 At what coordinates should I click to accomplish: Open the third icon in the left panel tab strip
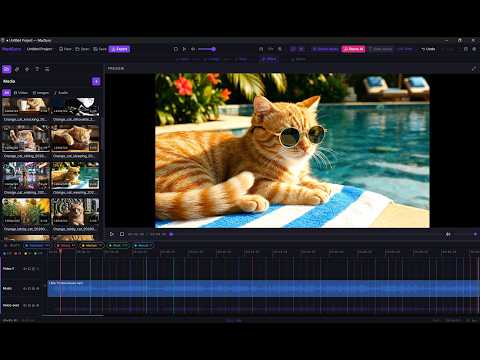tap(27, 69)
